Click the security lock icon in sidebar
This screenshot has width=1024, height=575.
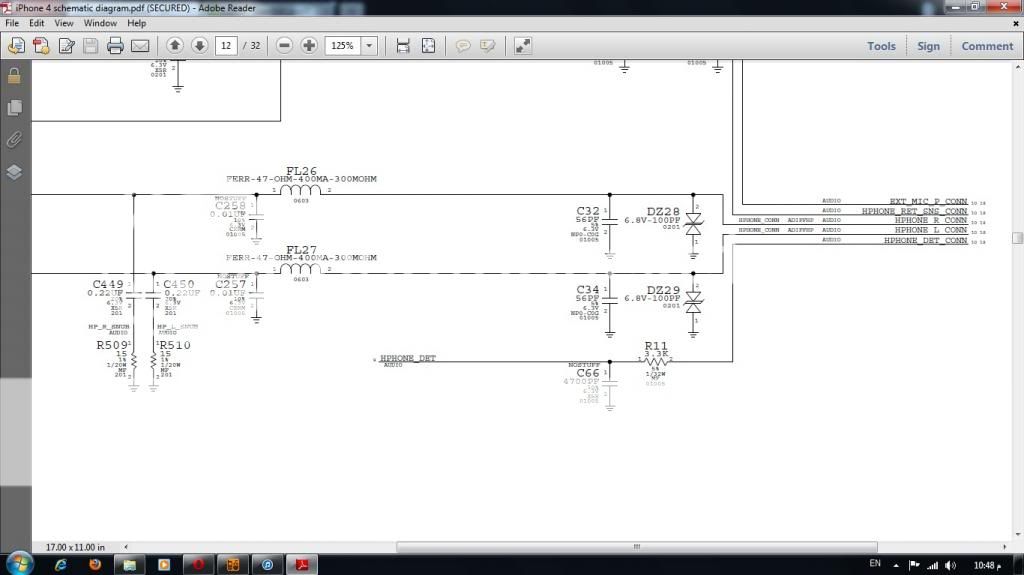14,75
